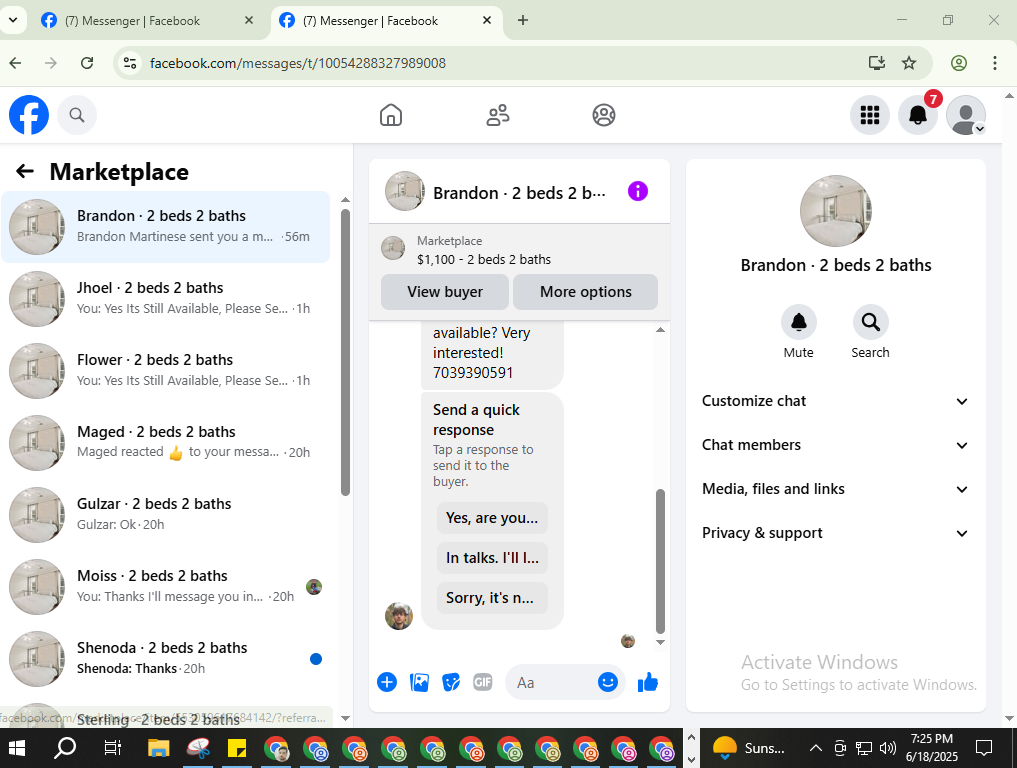Attach a file with photo icon
This screenshot has height=768, width=1017.
(x=419, y=682)
